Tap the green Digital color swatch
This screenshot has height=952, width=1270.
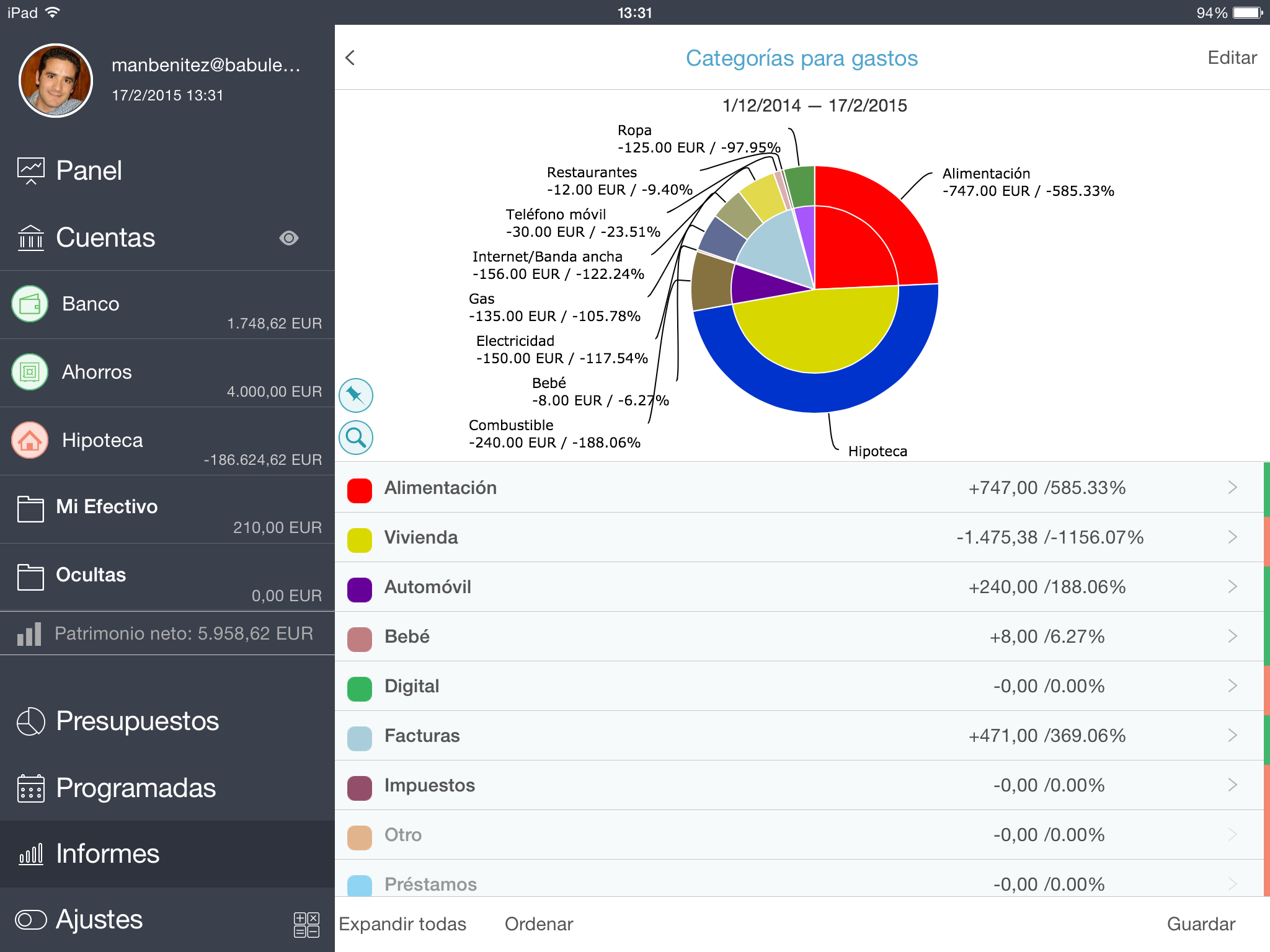click(360, 689)
